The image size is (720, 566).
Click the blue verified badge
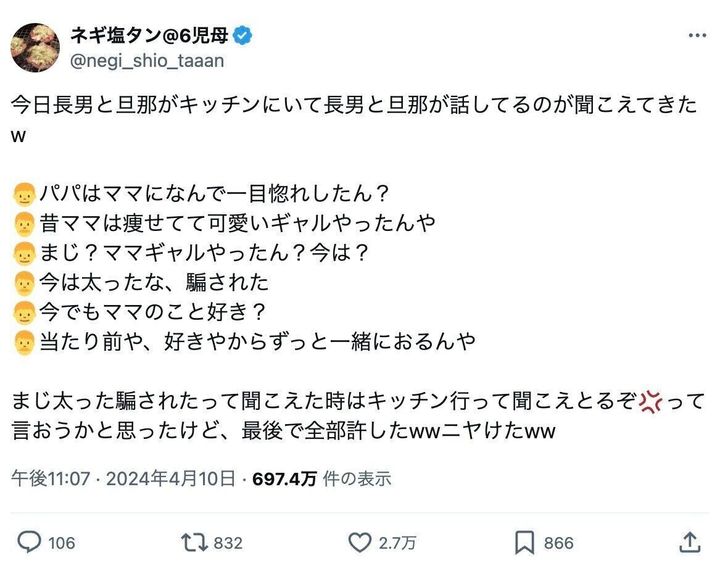(x=243, y=36)
